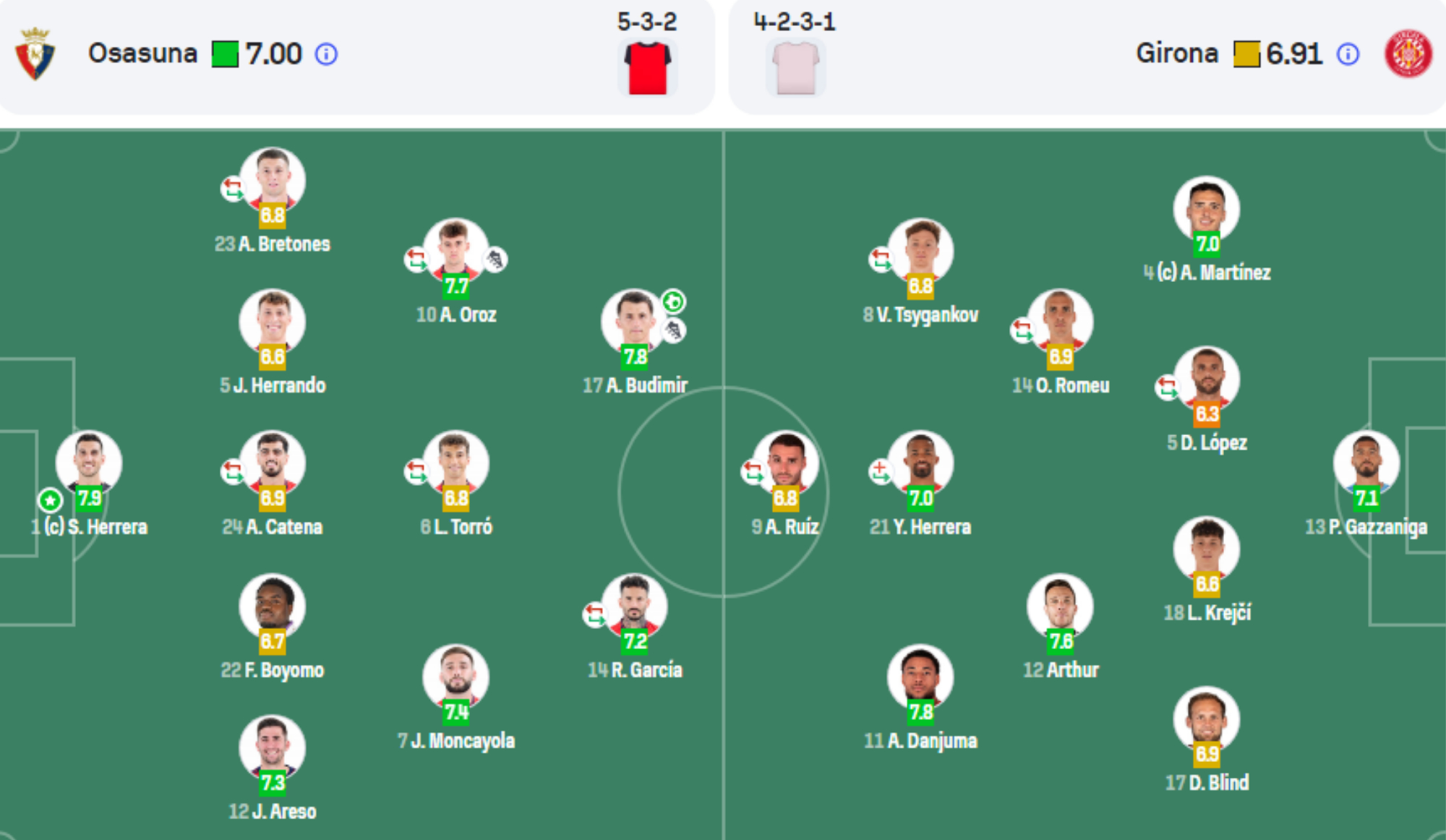1446x840 pixels.
Task: Open the info icon beside Girona's 6.91 rating
Action: tap(1348, 54)
